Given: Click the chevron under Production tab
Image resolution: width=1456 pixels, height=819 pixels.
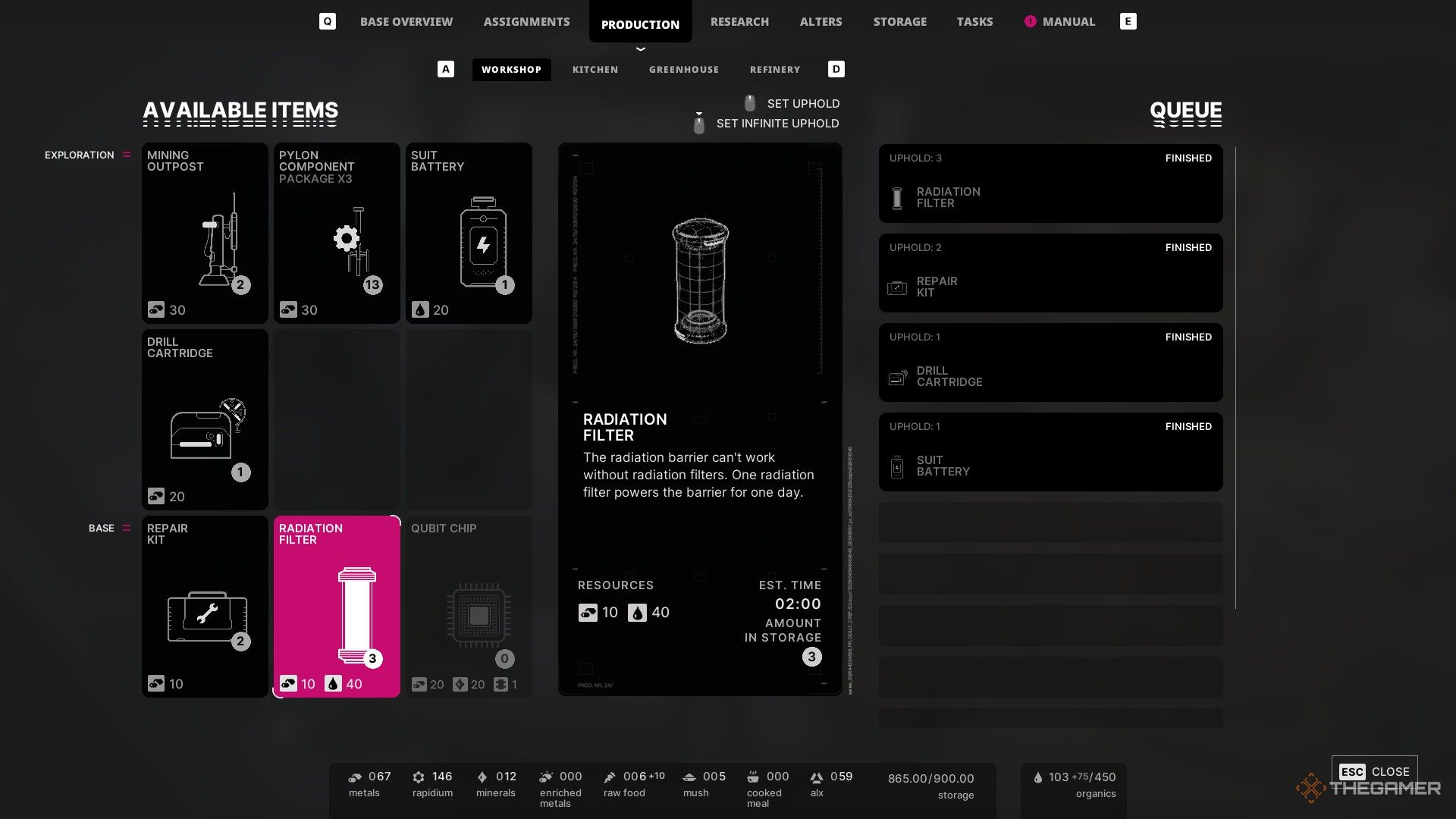Looking at the screenshot, I should [x=641, y=49].
